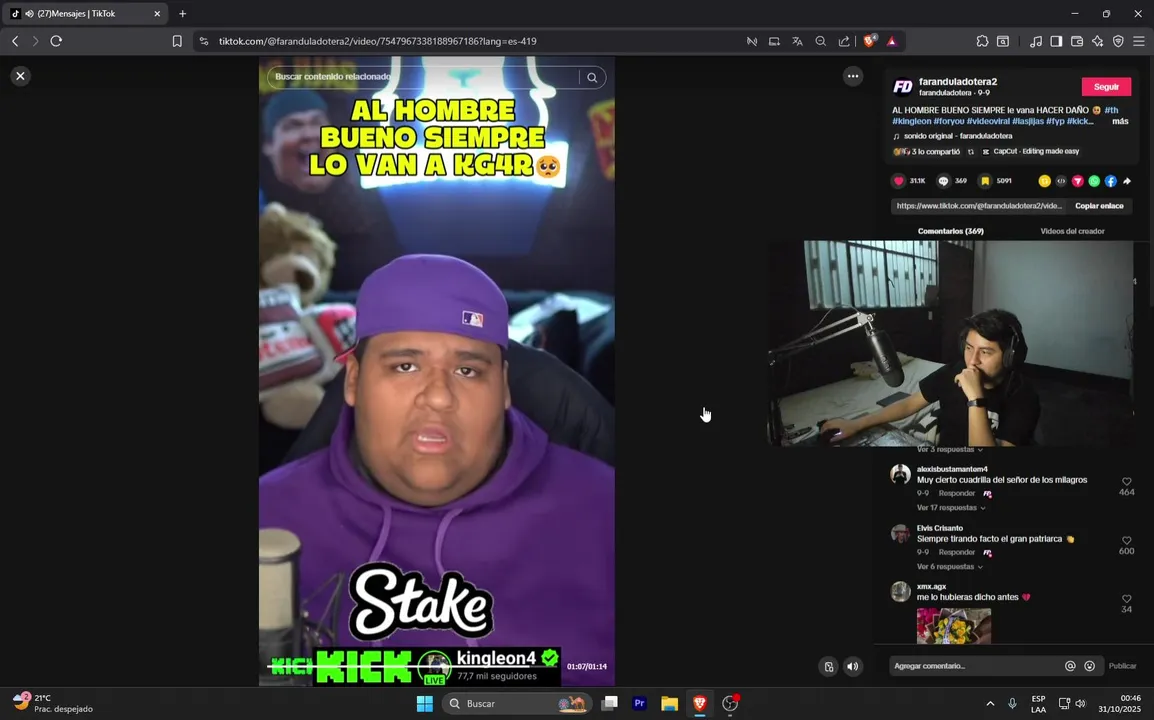Expand 'Ver 3 respuestas' replies

click(949, 449)
